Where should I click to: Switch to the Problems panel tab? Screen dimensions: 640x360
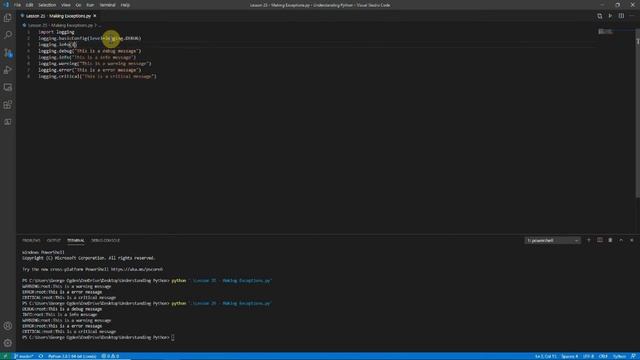point(31,240)
